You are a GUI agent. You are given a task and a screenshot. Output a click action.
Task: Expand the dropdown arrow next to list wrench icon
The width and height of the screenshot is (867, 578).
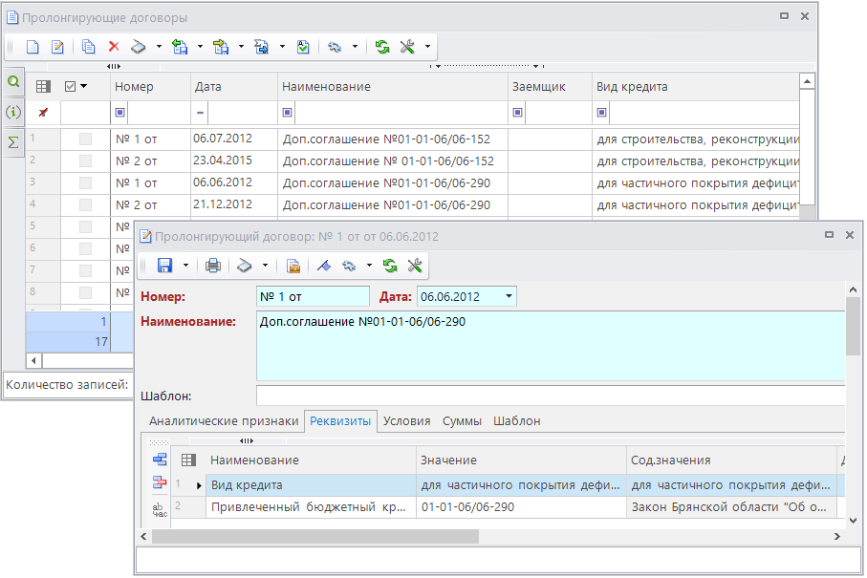pos(428,47)
